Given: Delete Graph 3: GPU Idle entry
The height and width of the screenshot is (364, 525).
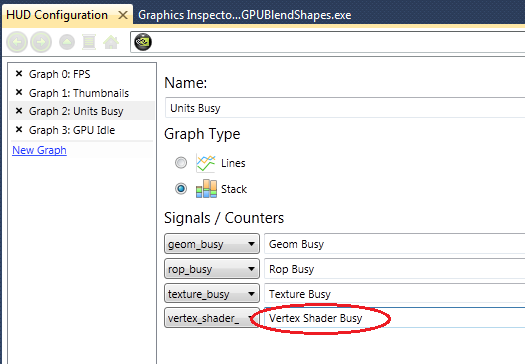Looking at the screenshot, I should [x=19, y=130].
